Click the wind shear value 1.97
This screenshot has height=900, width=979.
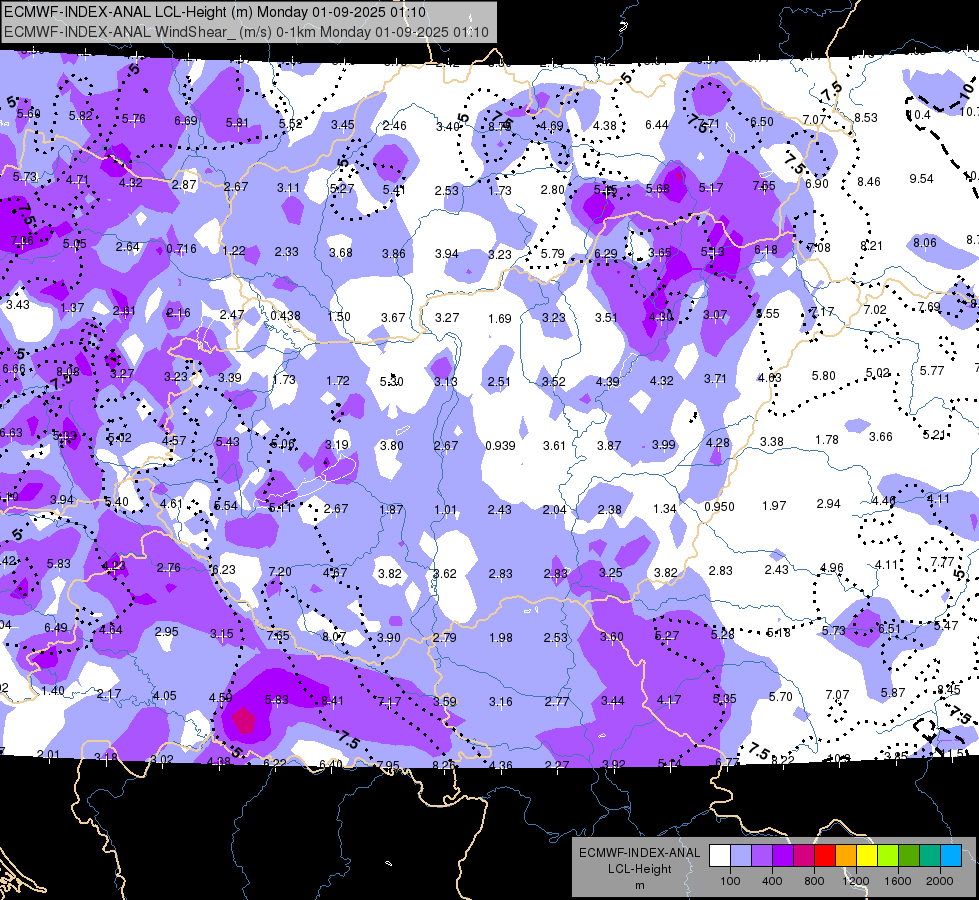click(x=774, y=505)
